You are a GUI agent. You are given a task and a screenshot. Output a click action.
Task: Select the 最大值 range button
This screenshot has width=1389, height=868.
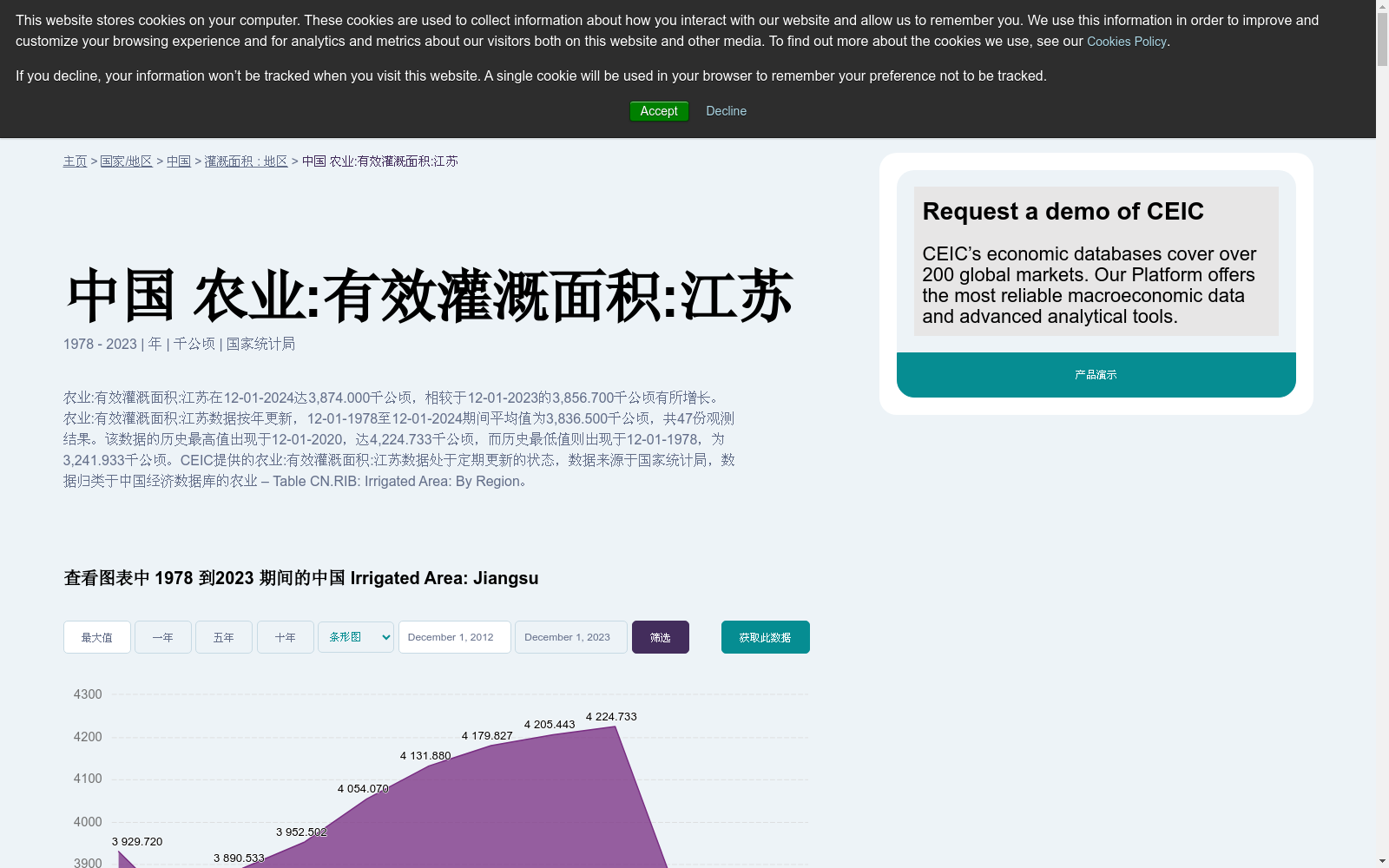tap(97, 637)
